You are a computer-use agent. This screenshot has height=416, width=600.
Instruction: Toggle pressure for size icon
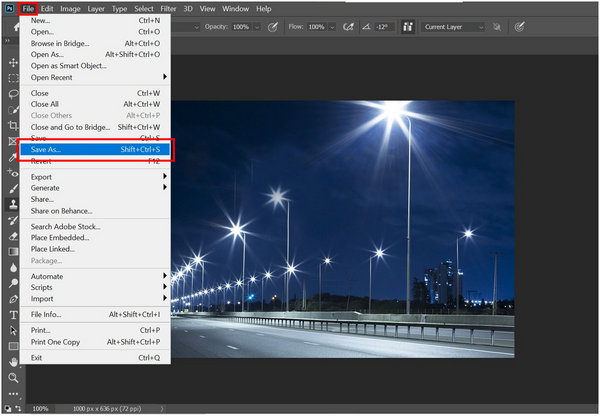(519, 27)
